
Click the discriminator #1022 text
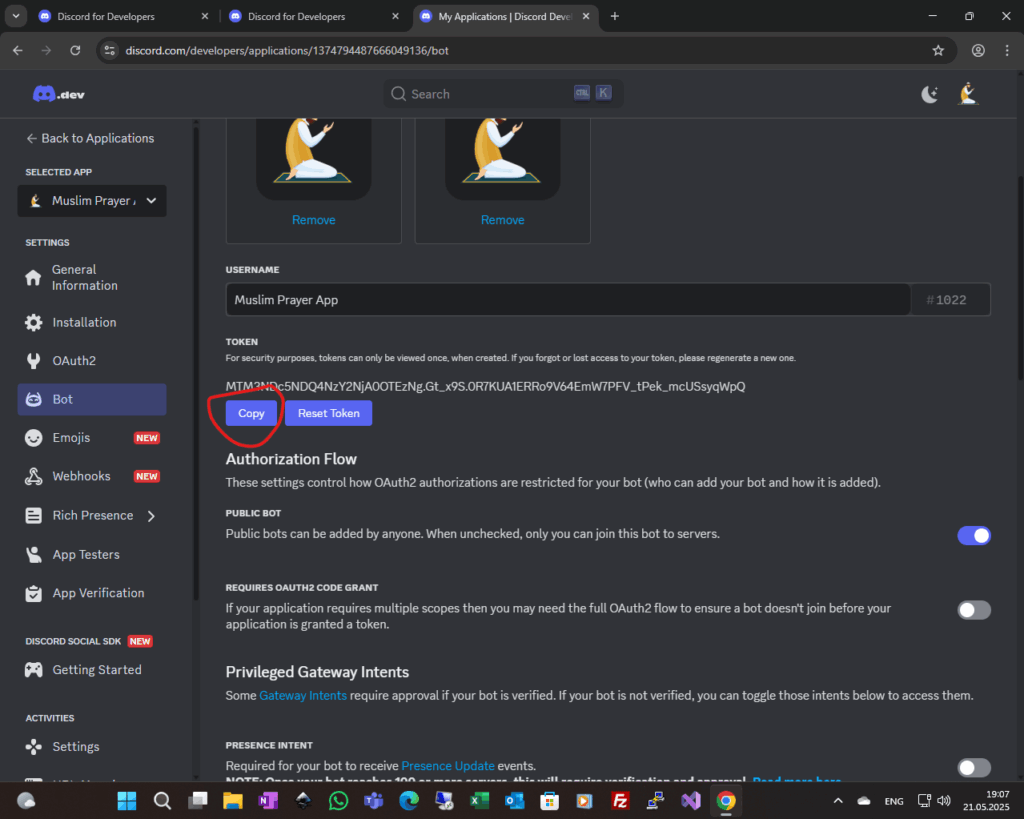[x=946, y=300]
